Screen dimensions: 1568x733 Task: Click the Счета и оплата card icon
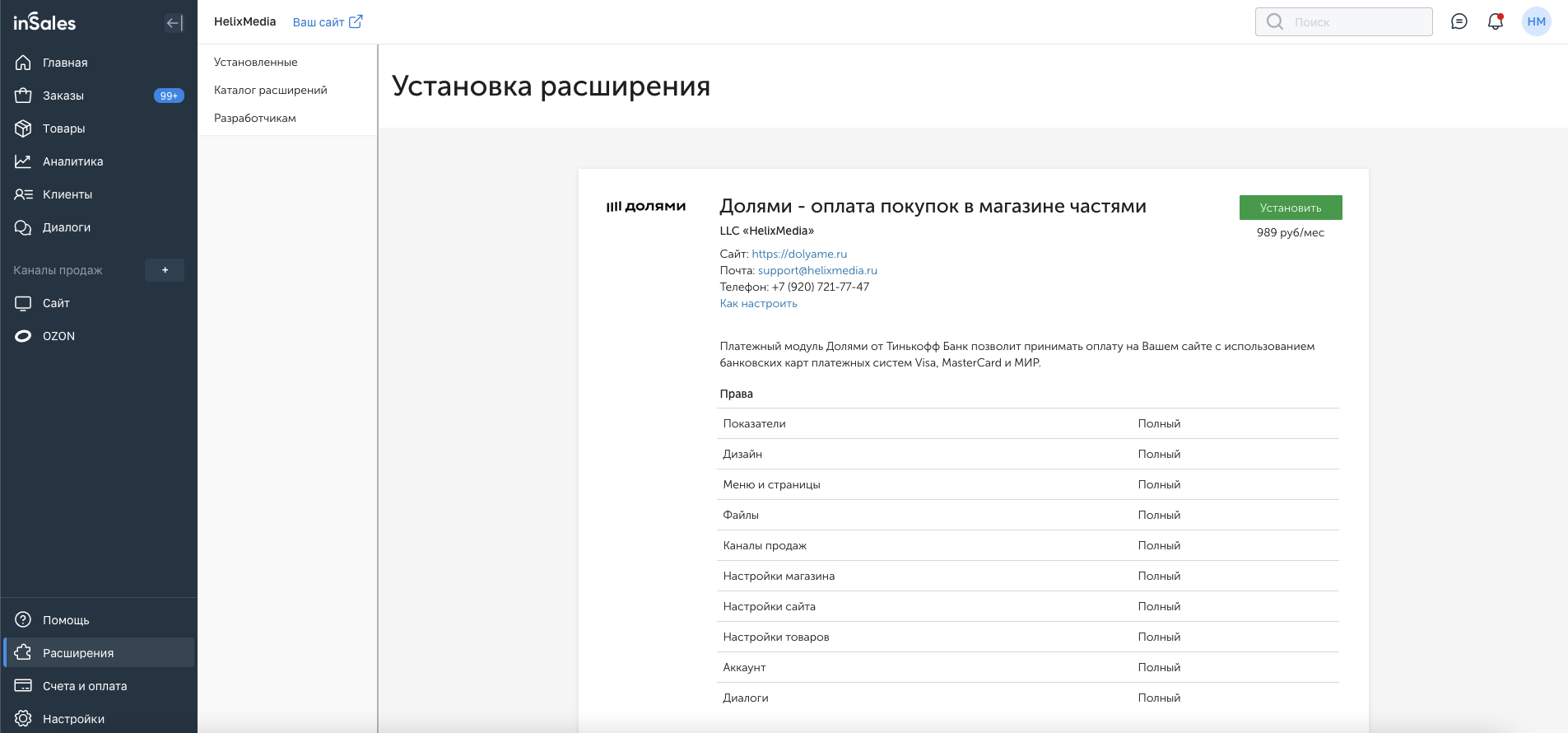pos(23,685)
